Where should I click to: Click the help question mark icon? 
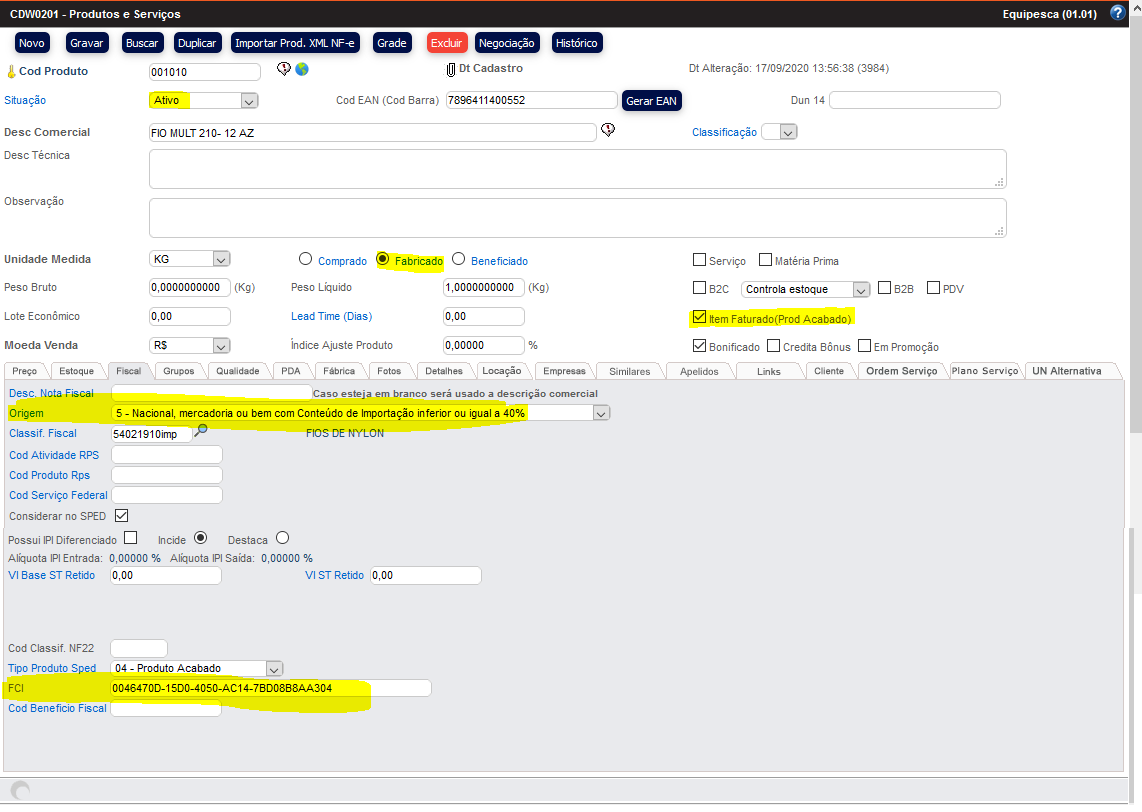tap(1118, 14)
